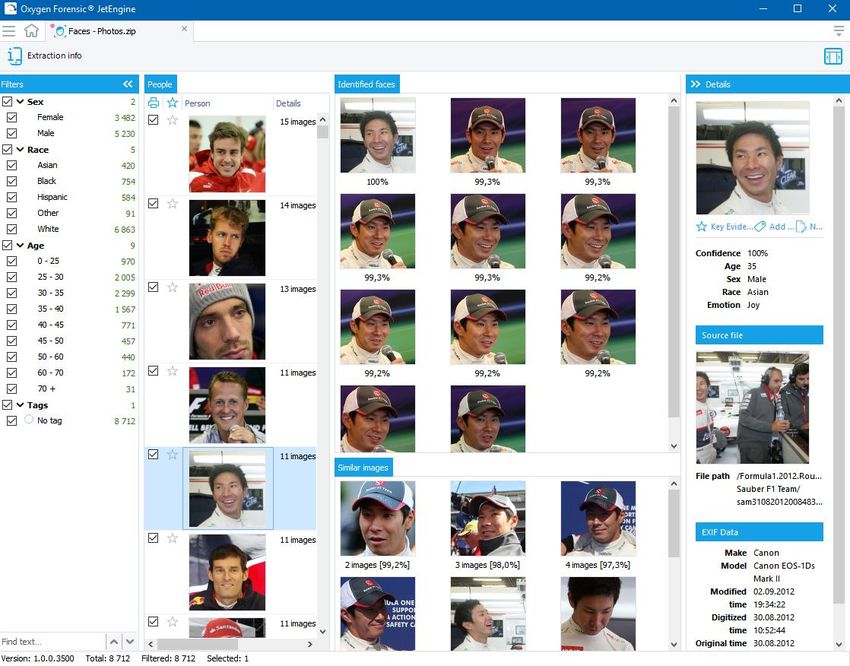Open the similar group 3 images [98,0%]
The height and width of the screenshot is (666, 850).
488,519
